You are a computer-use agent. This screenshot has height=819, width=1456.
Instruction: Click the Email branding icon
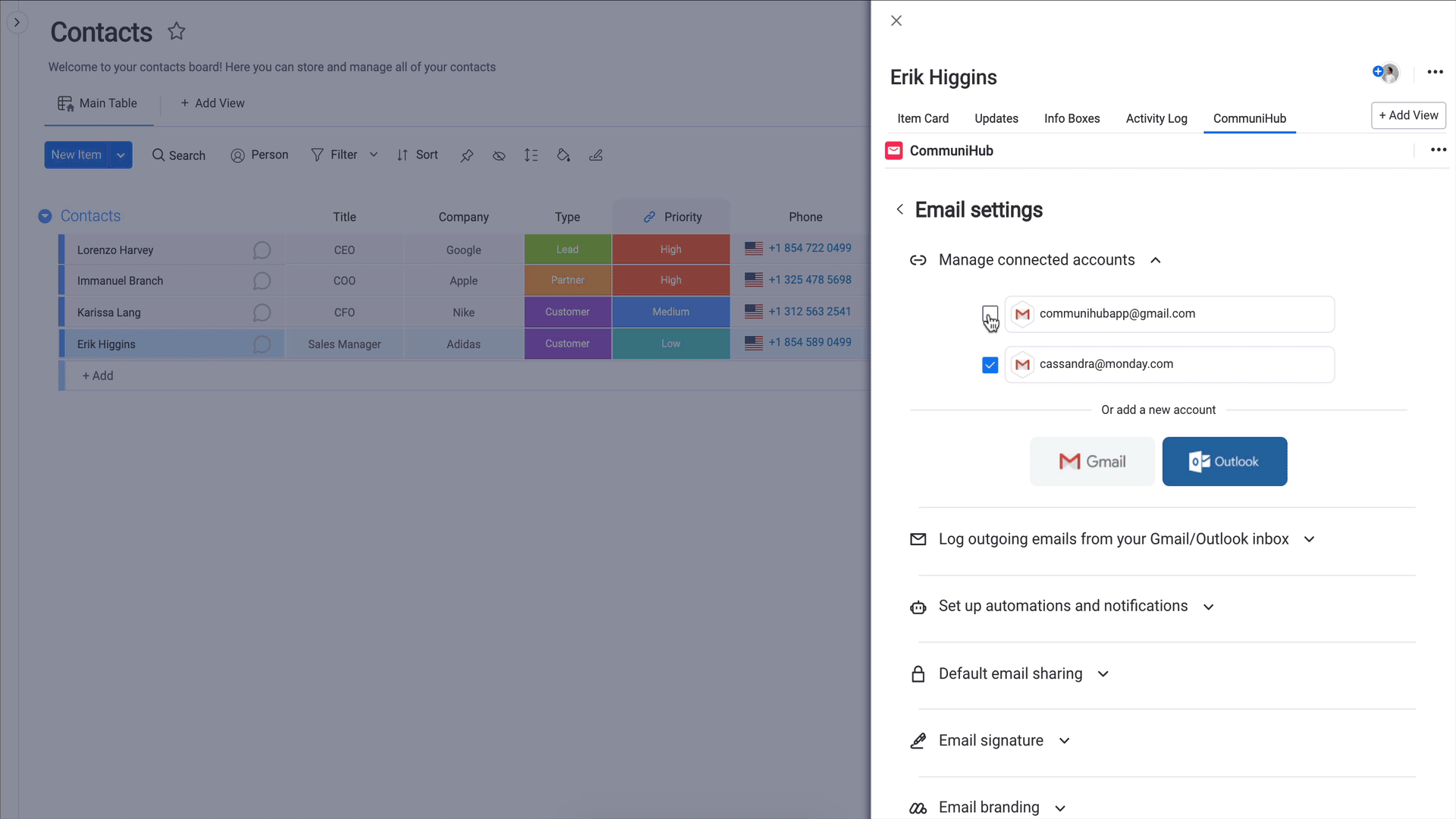point(918,808)
